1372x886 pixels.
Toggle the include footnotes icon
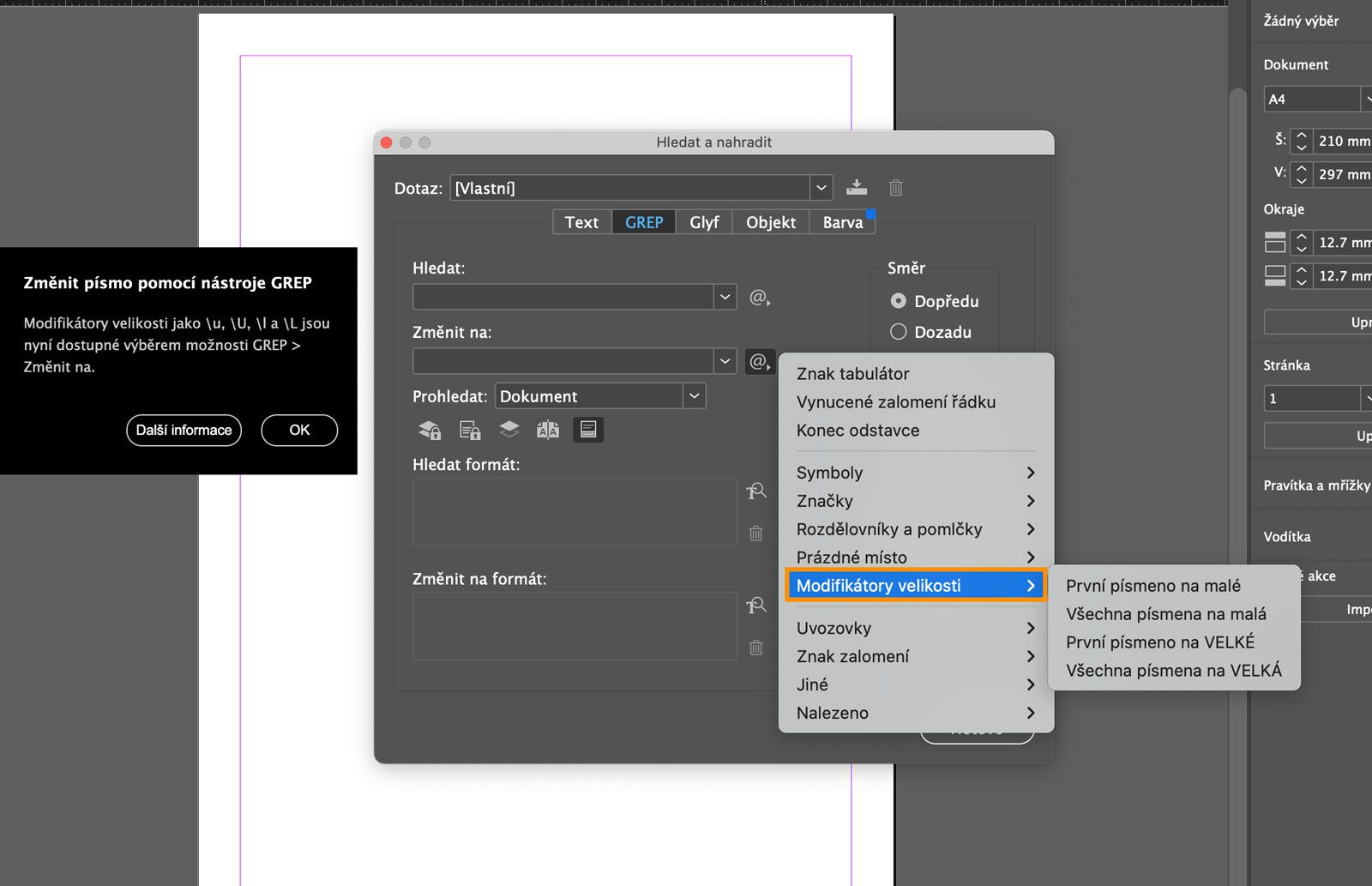tap(588, 430)
